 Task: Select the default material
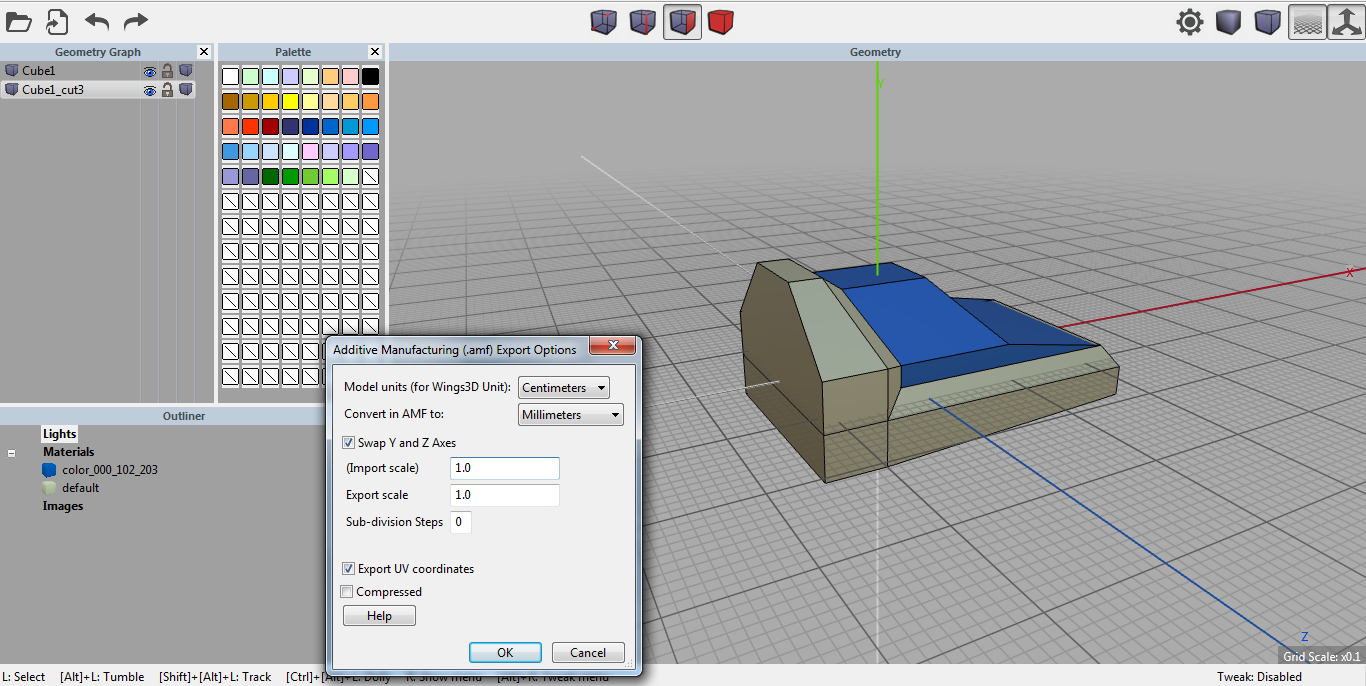[81, 488]
